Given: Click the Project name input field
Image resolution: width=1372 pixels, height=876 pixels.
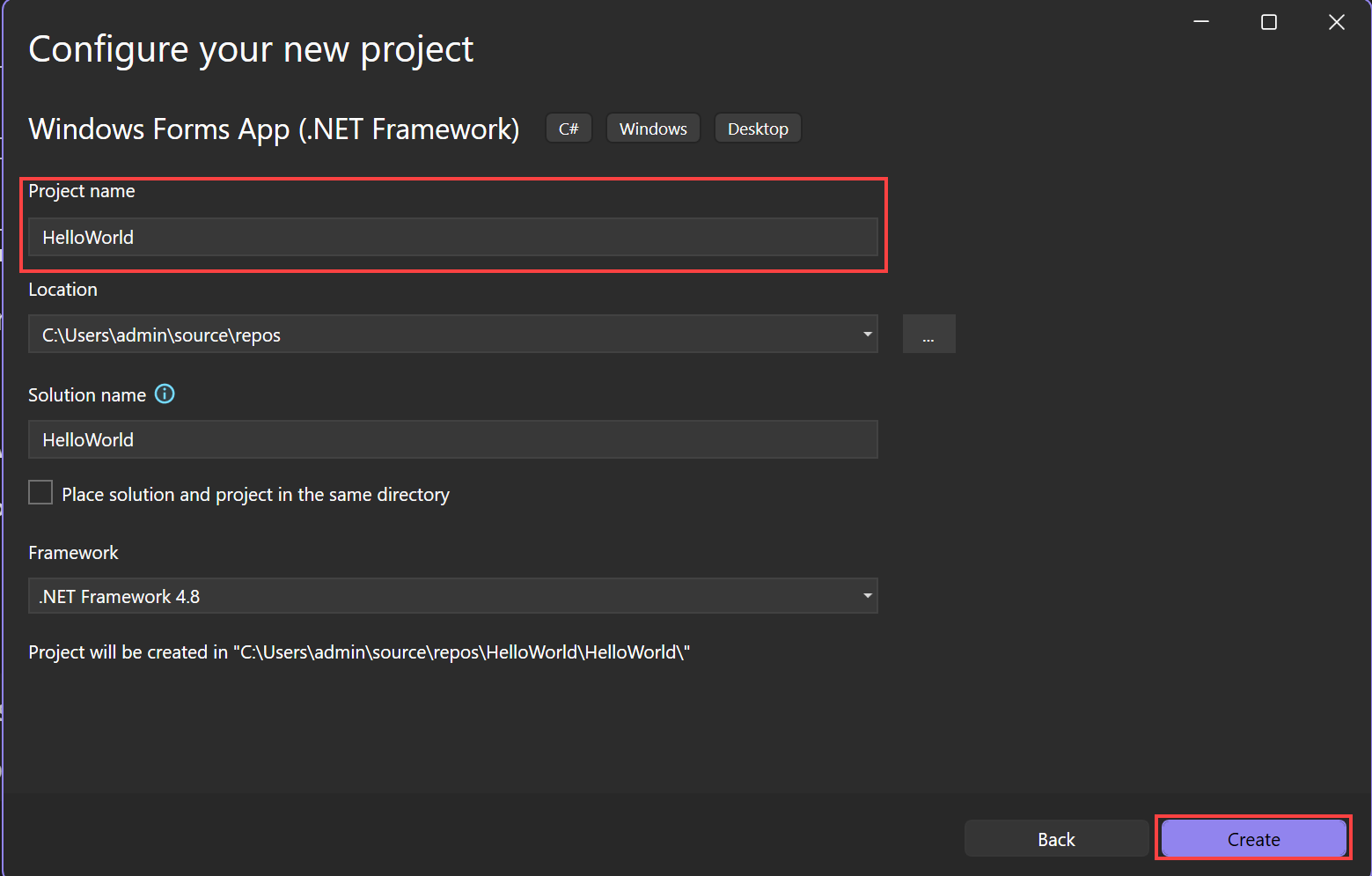Looking at the screenshot, I should (453, 237).
